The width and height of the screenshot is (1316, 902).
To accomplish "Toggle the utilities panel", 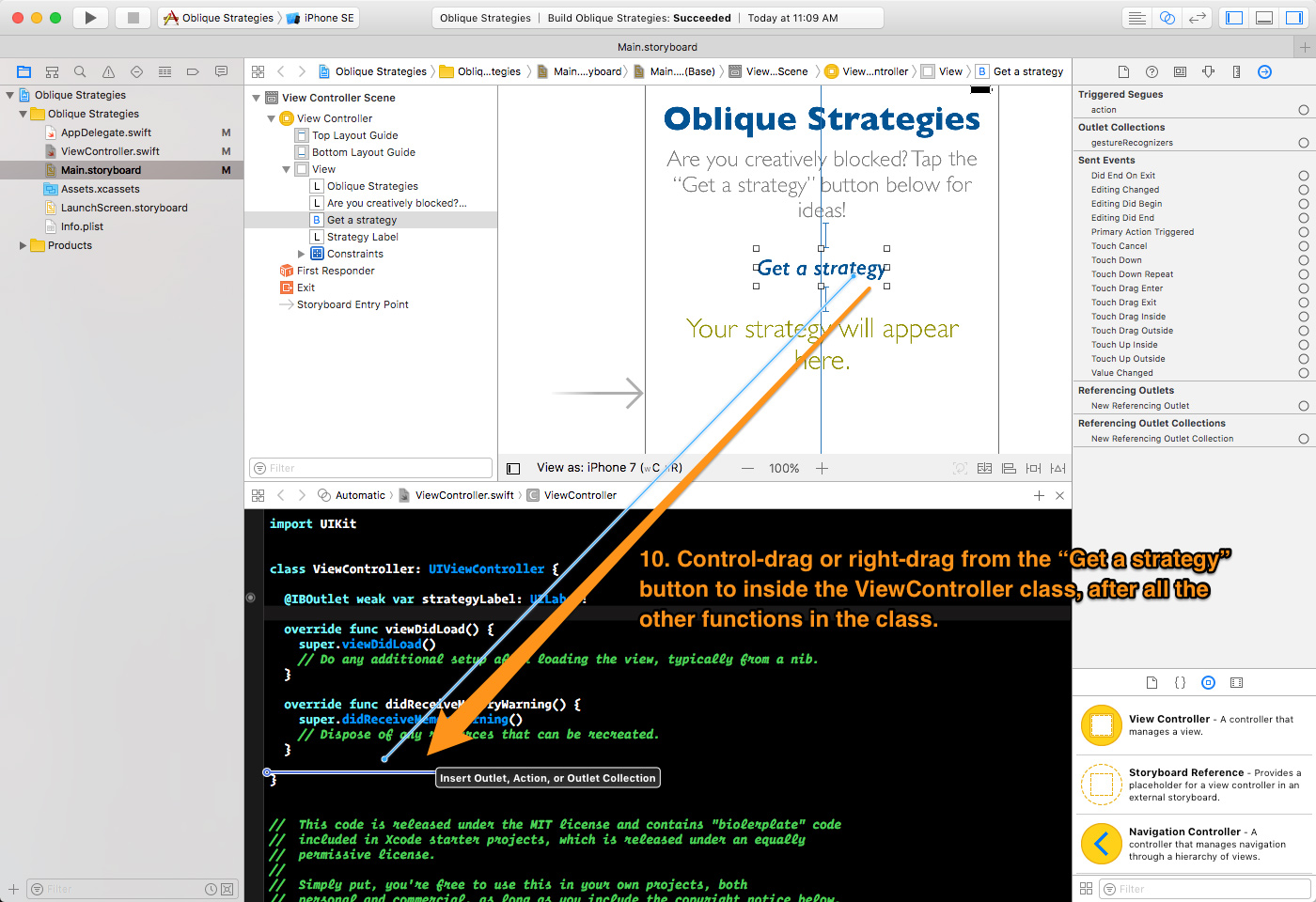I will tap(1294, 18).
